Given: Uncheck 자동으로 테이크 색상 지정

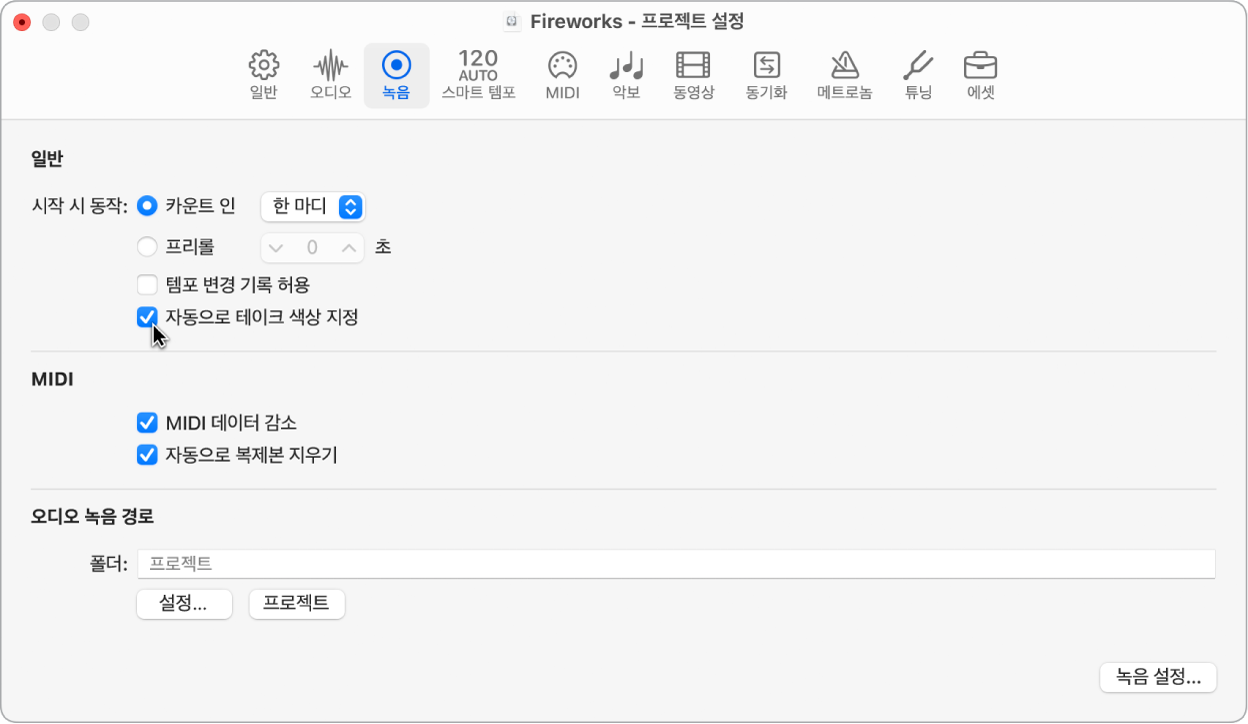Looking at the screenshot, I should click(147, 318).
